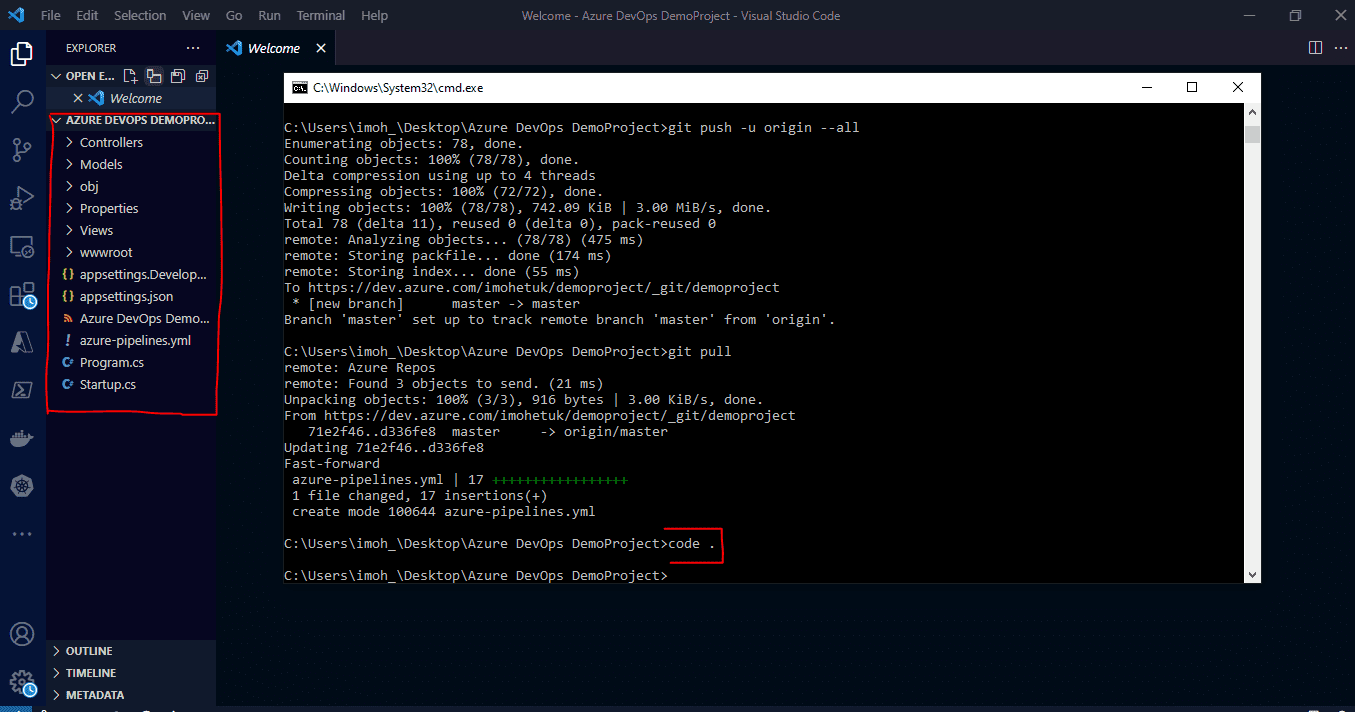
Task: Open the Run menu
Action: (269, 15)
